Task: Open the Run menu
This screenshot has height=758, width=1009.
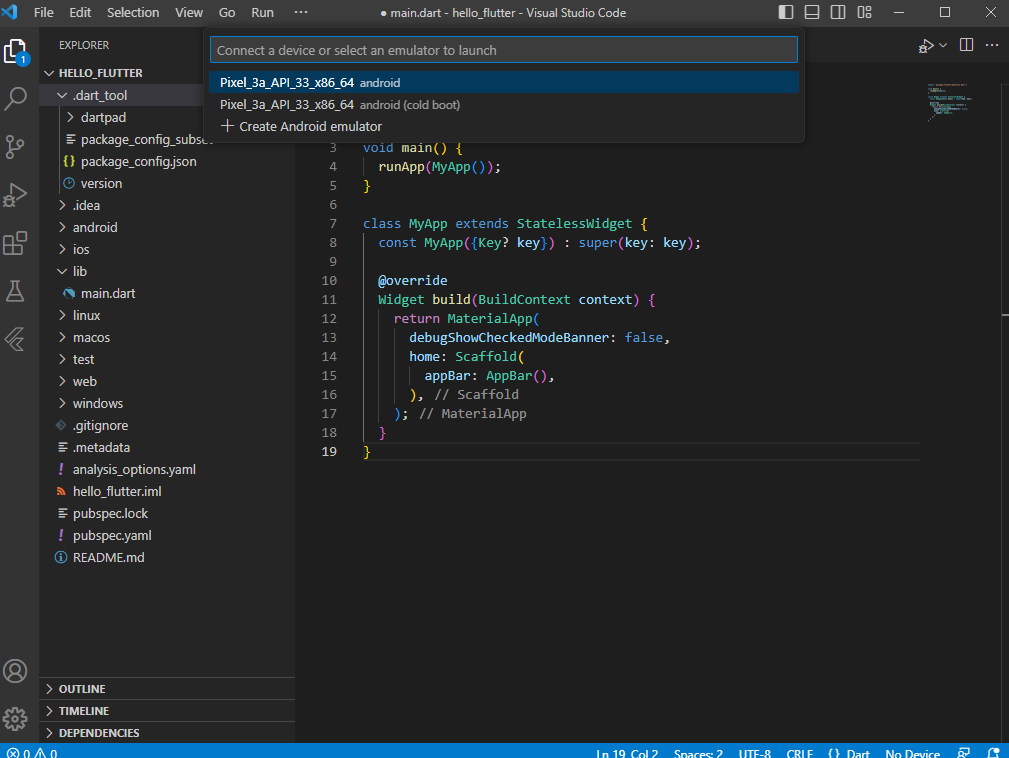Action: point(263,12)
